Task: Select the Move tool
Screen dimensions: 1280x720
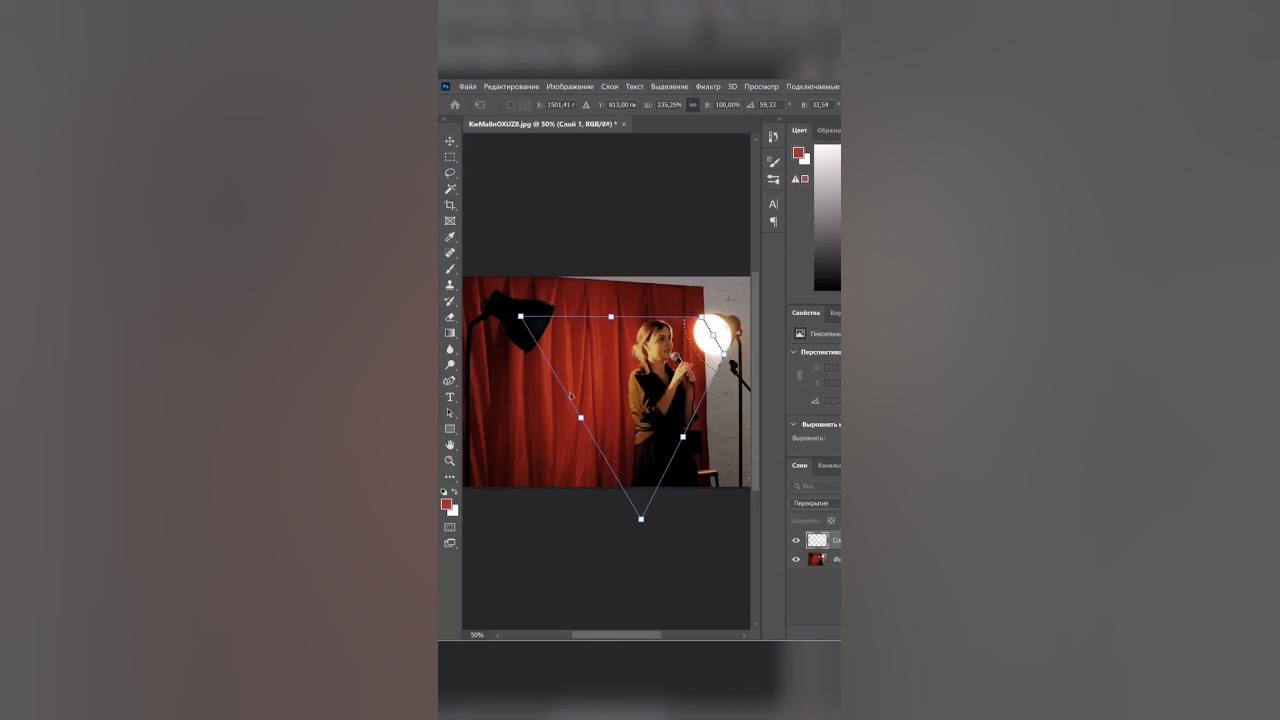Action: [x=450, y=141]
